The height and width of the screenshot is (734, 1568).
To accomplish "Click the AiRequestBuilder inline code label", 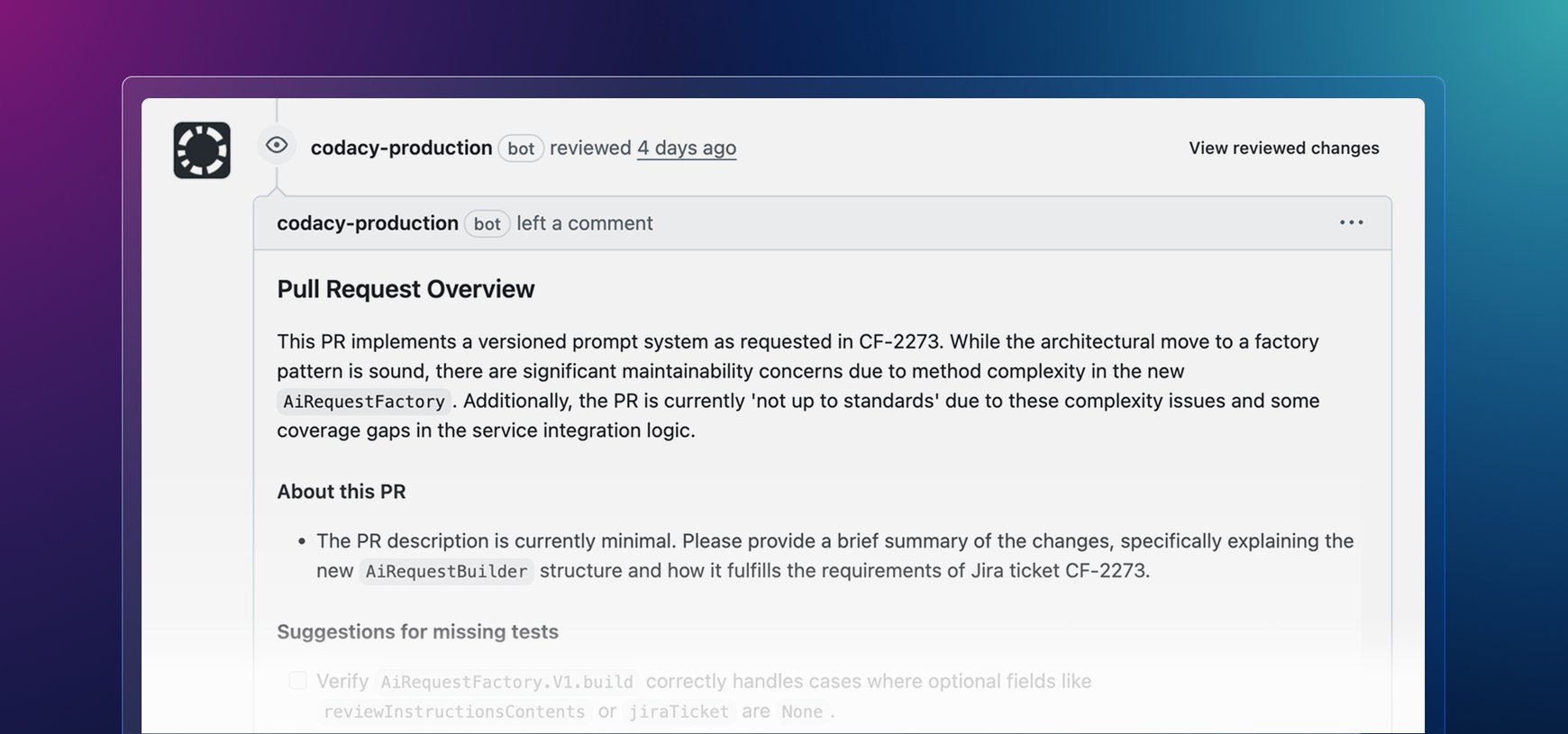I will (446, 571).
